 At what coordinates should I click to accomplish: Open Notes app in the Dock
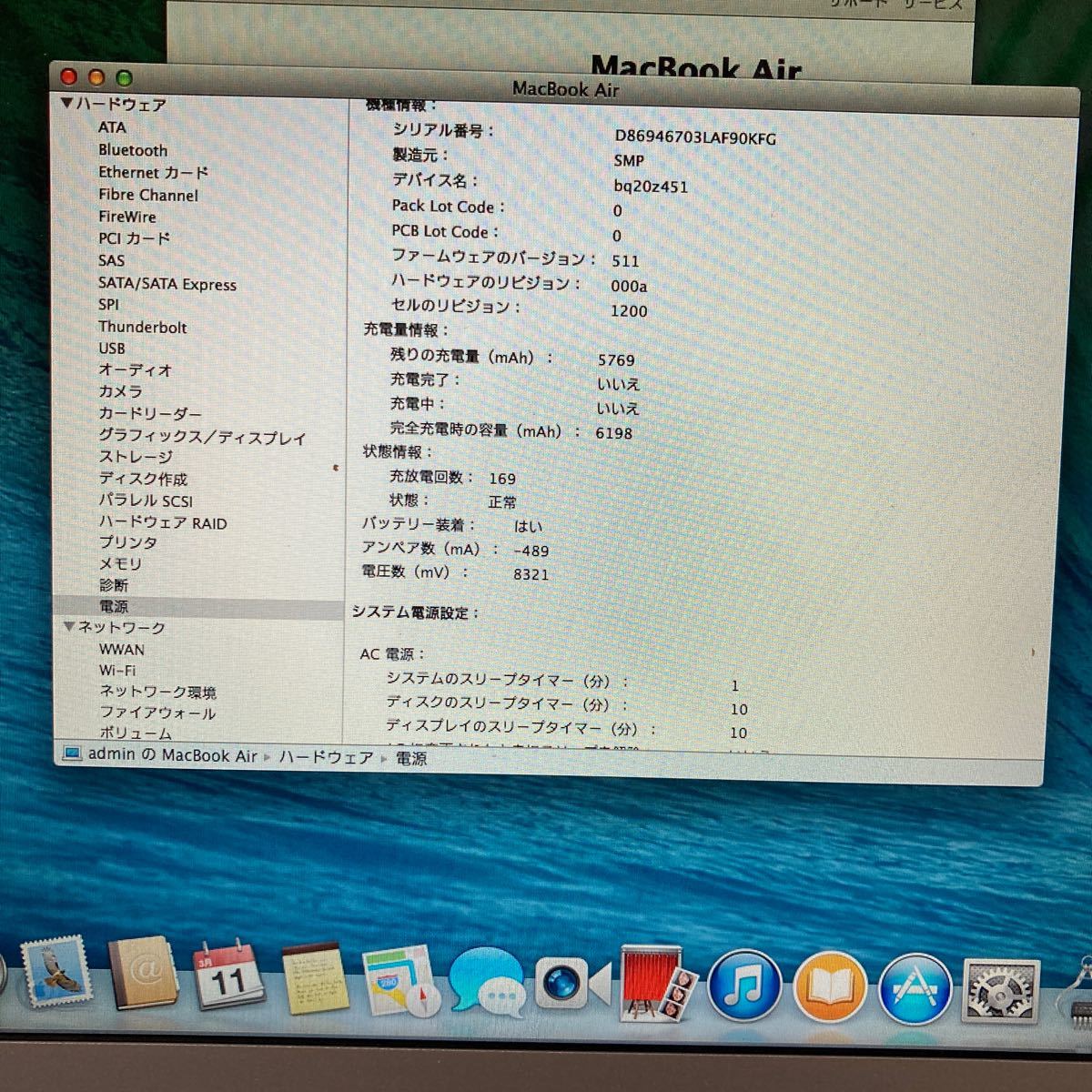tap(315, 978)
